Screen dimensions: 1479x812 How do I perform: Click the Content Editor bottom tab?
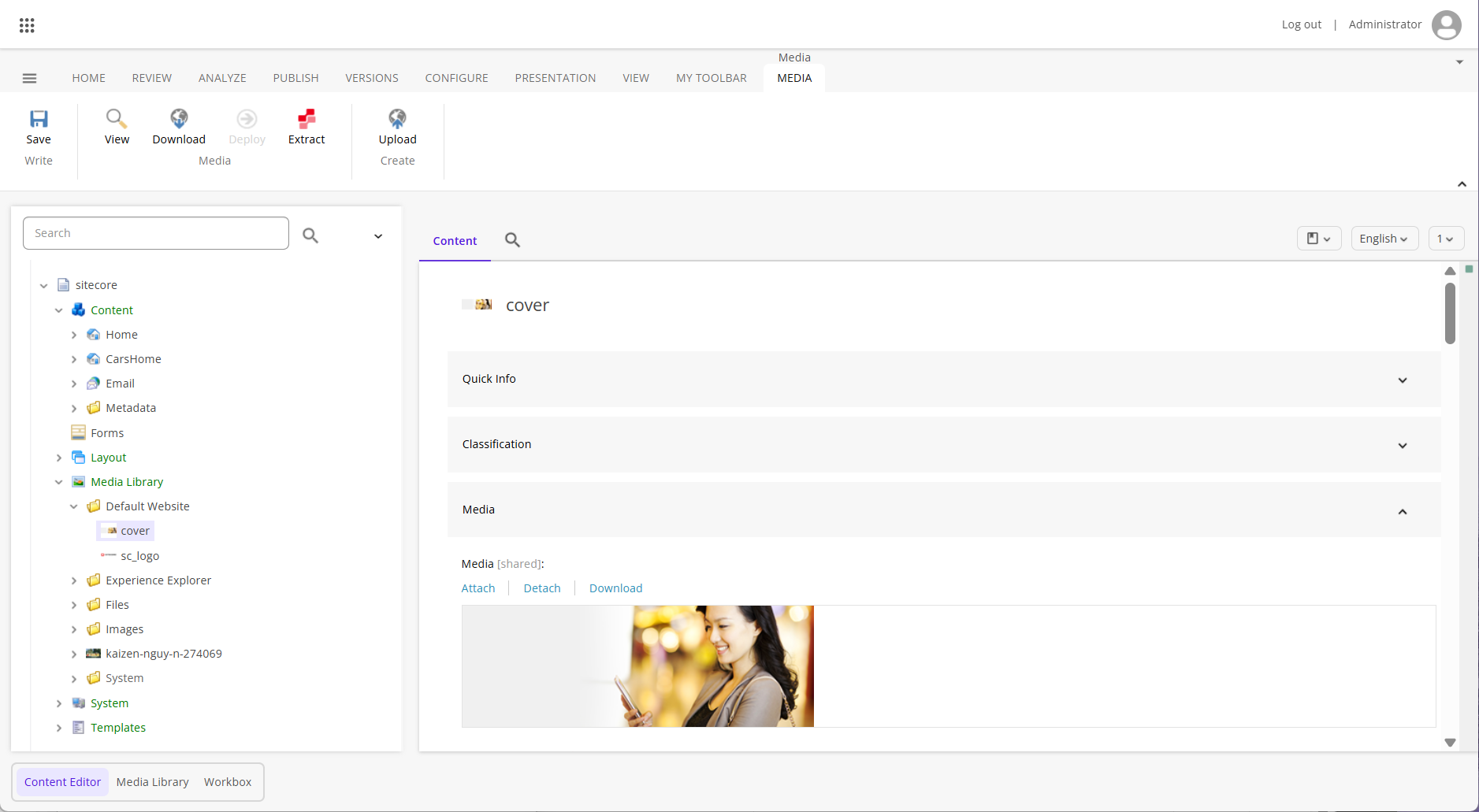(x=62, y=782)
